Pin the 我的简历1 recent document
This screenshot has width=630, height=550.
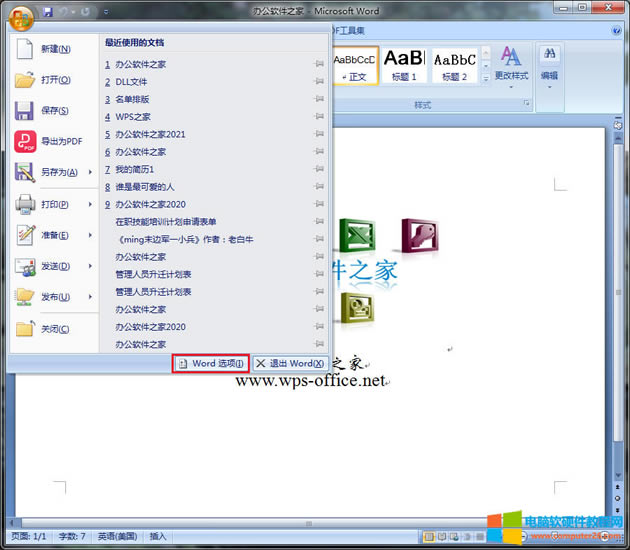pyautogui.click(x=319, y=169)
